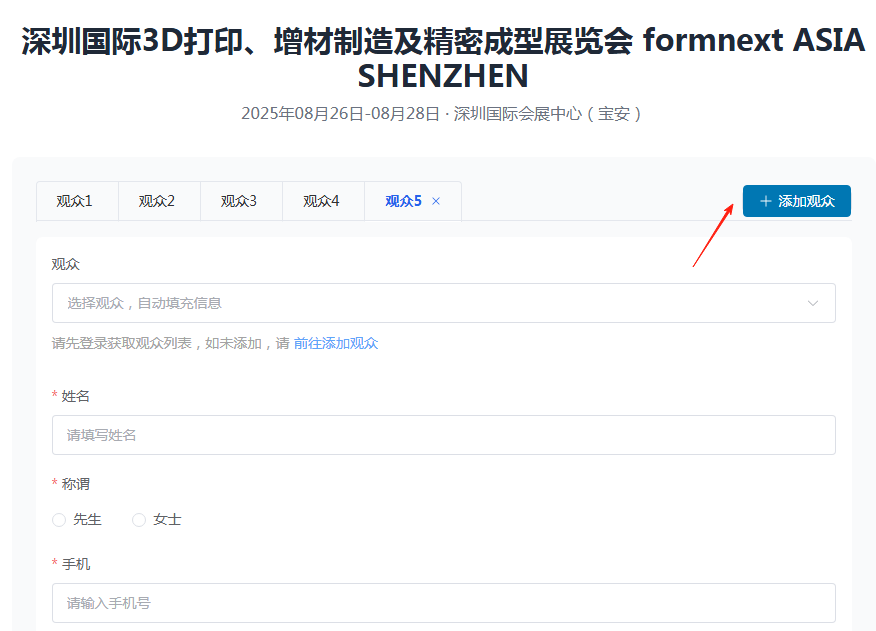
Task: Open the 选择观众 dropdown list
Action: [444, 303]
